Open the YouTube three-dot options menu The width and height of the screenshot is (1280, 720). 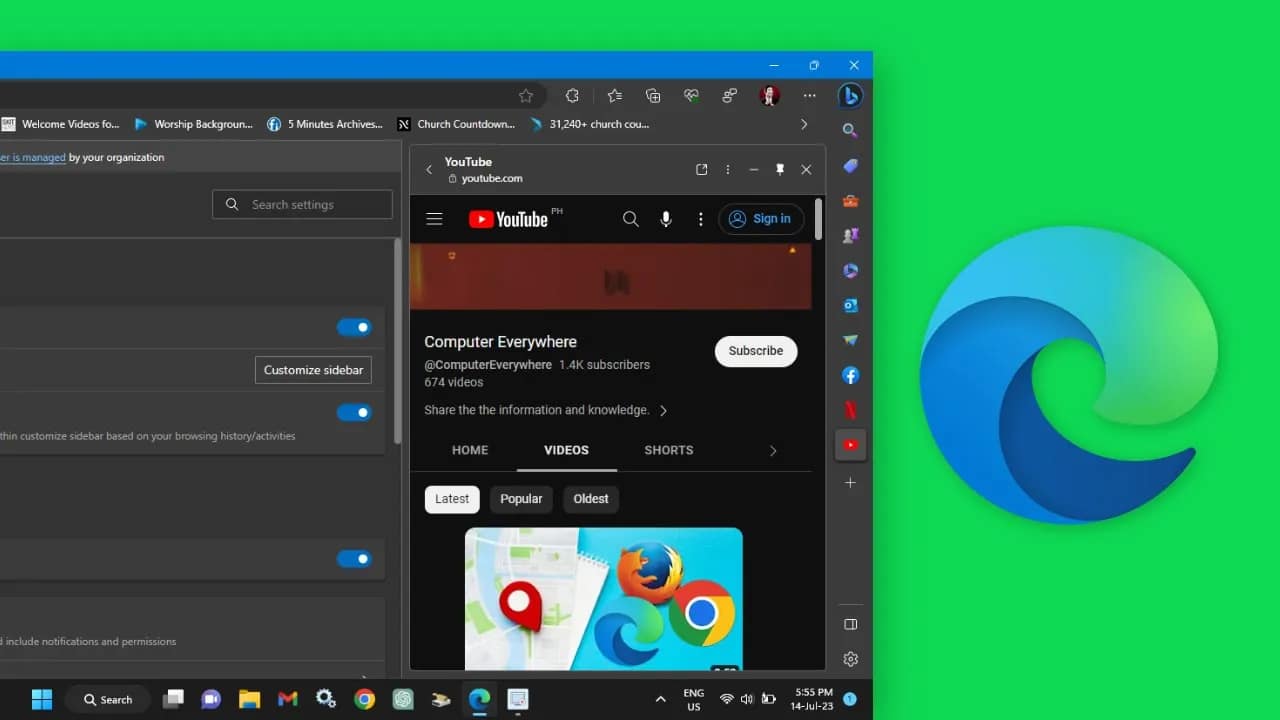pos(700,219)
